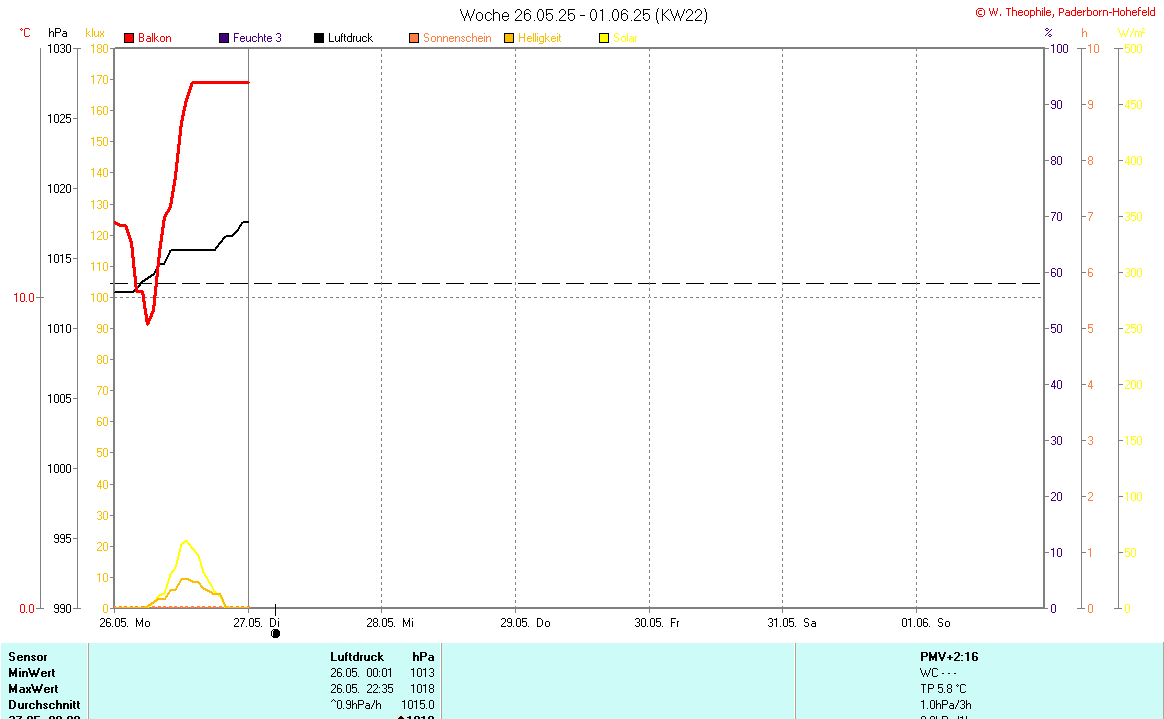Click the minimum value '1013'
This screenshot has width=1164, height=719.
(x=422, y=673)
